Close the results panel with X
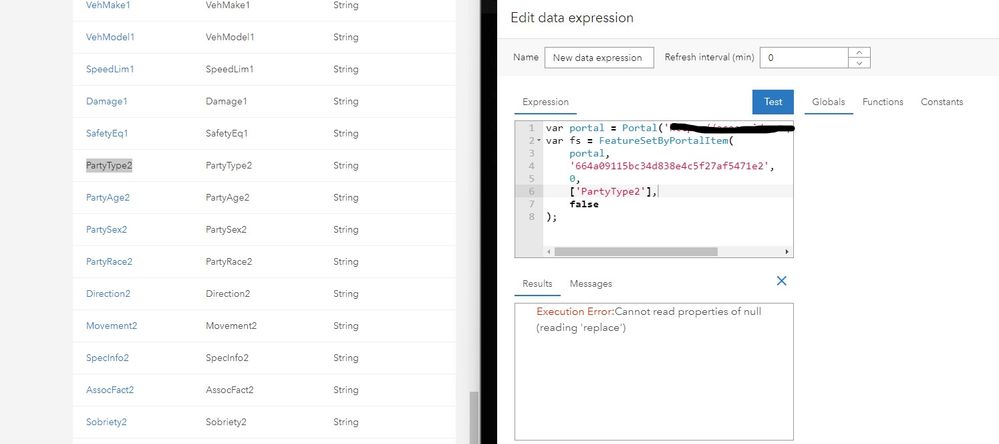 782,282
